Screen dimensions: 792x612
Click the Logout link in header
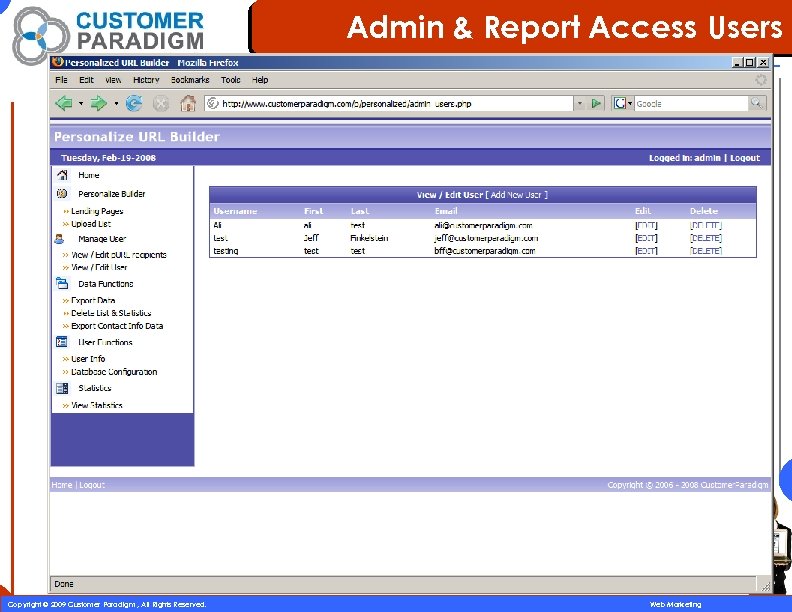pos(745,158)
